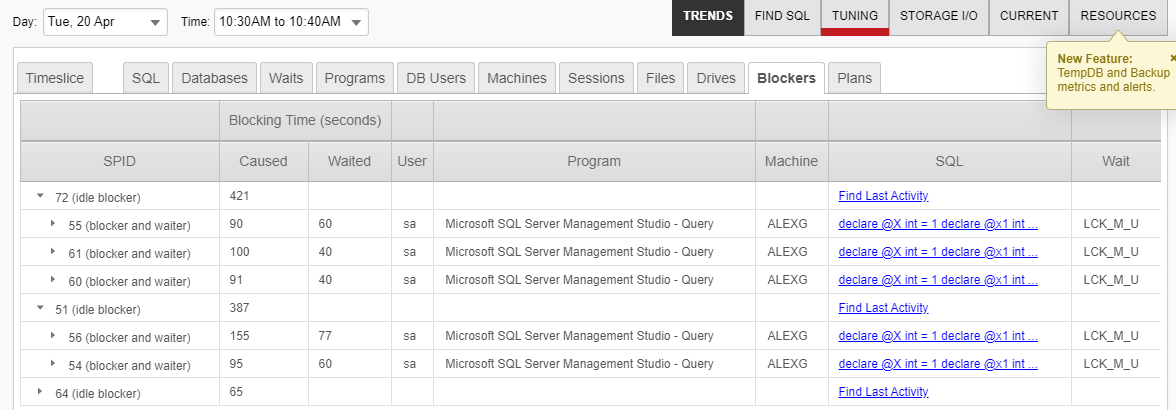The height and width of the screenshot is (410, 1176).
Task: Expand SPID 56 blocker and waiter row
Action: coord(53,336)
